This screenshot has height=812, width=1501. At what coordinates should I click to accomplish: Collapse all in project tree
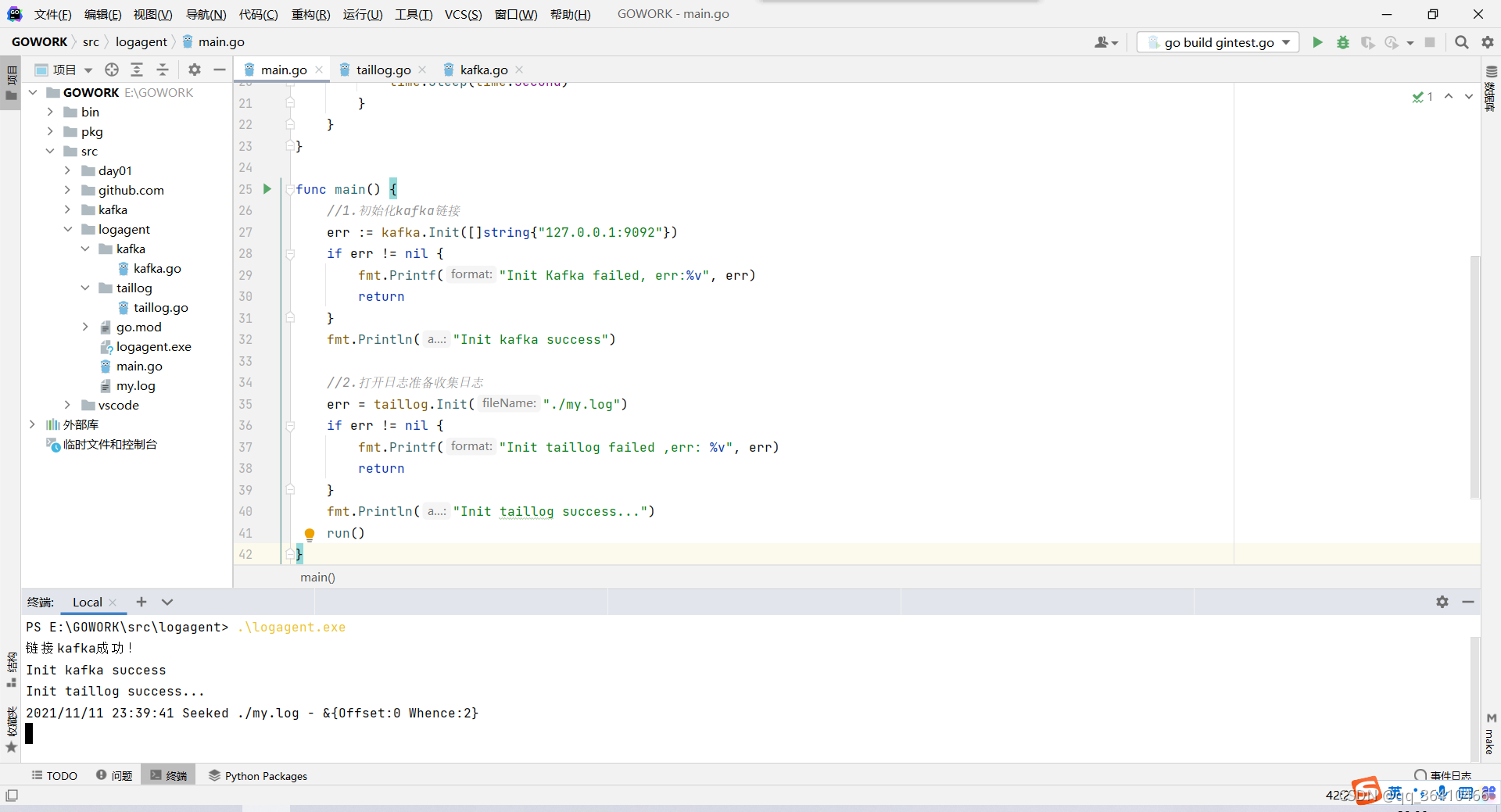pos(163,70)
